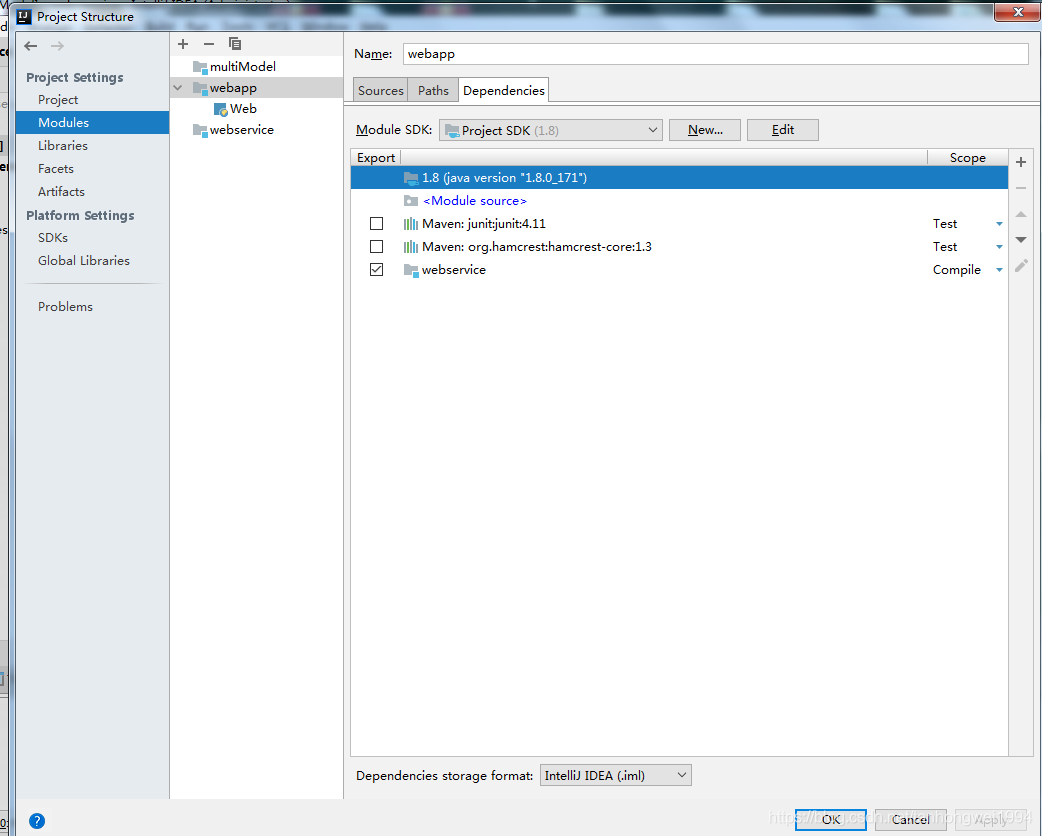Remove selected module with minus icon
Viewport: 1042px width, 836px height.
pos(209,44)
